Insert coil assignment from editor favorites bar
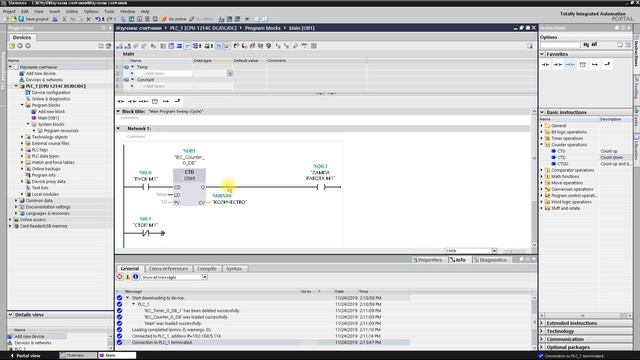This screenshot has height=360, width=640. (143, 101)
